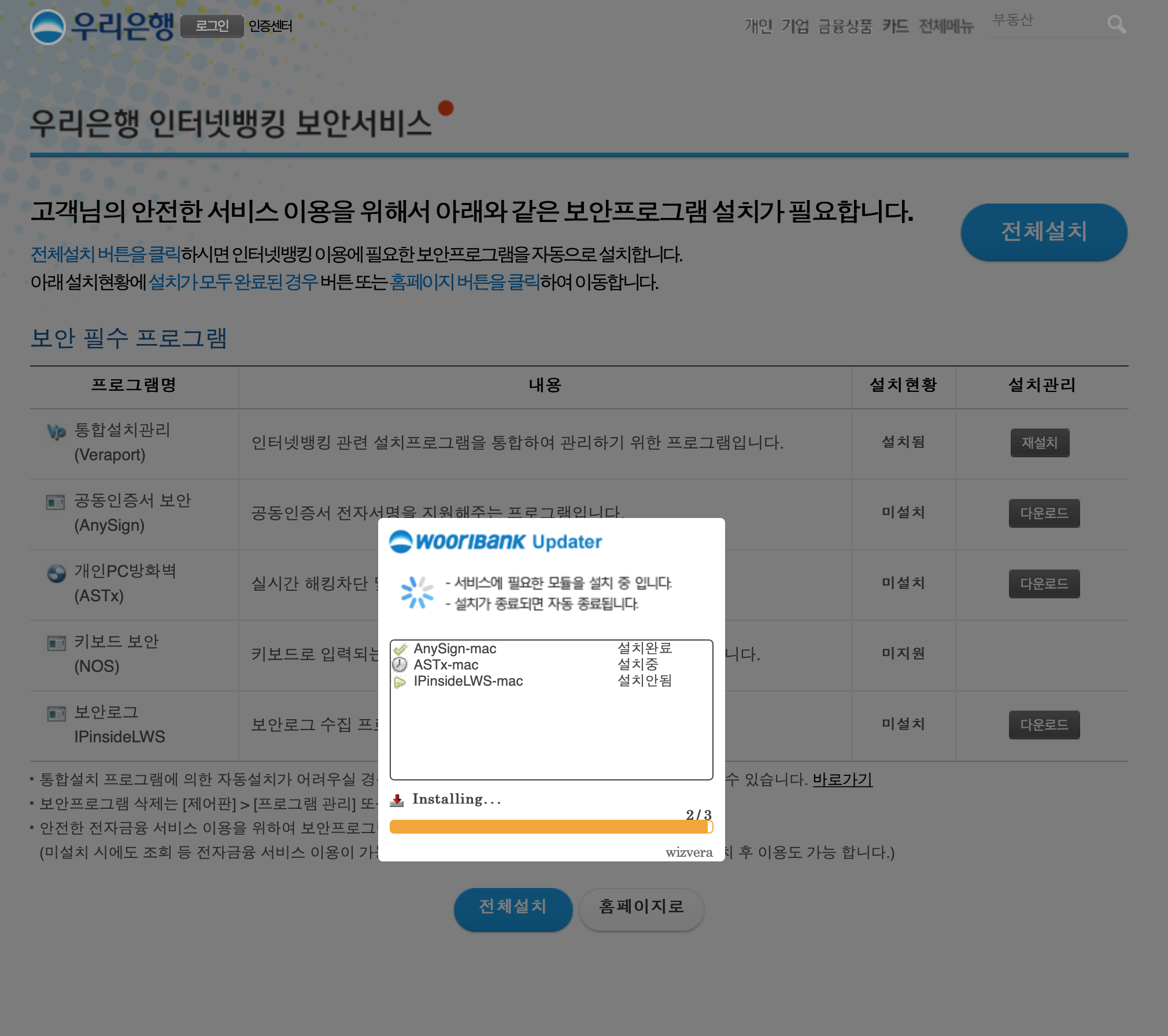The image size is (1168, 1036).
Task: Click the IPinsideLWS-mac pending status icon
Action: point(400,682)
